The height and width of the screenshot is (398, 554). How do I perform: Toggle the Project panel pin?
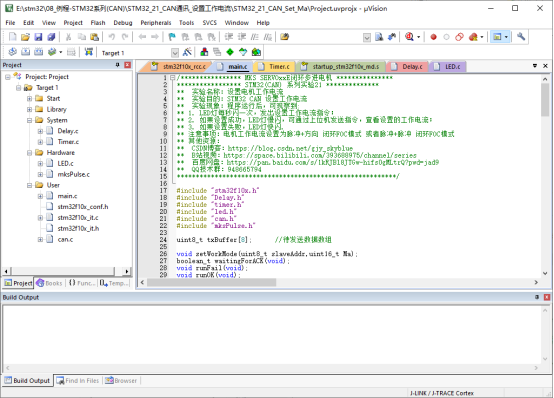pos(118,65)
